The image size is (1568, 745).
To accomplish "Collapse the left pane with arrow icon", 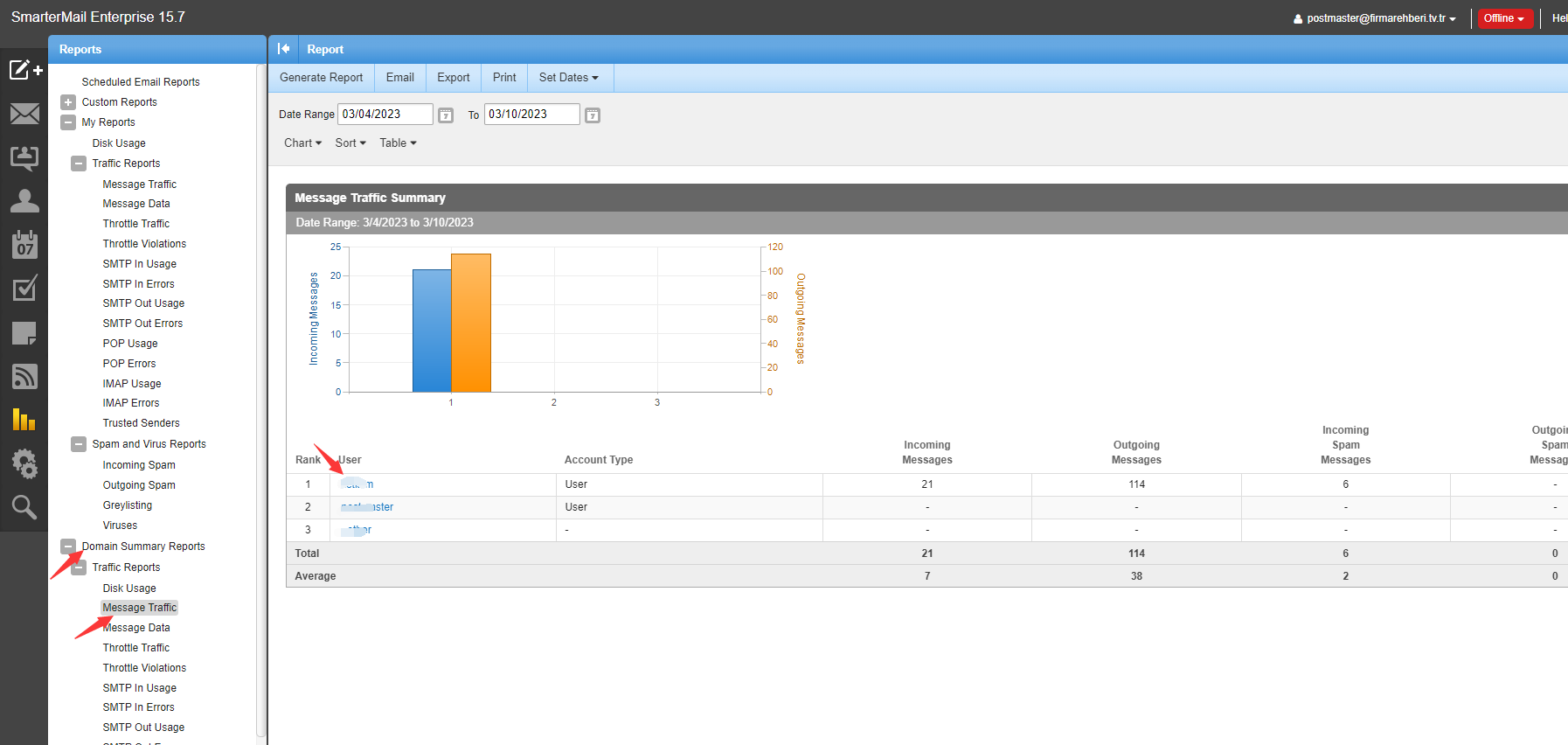I will 283,49.
